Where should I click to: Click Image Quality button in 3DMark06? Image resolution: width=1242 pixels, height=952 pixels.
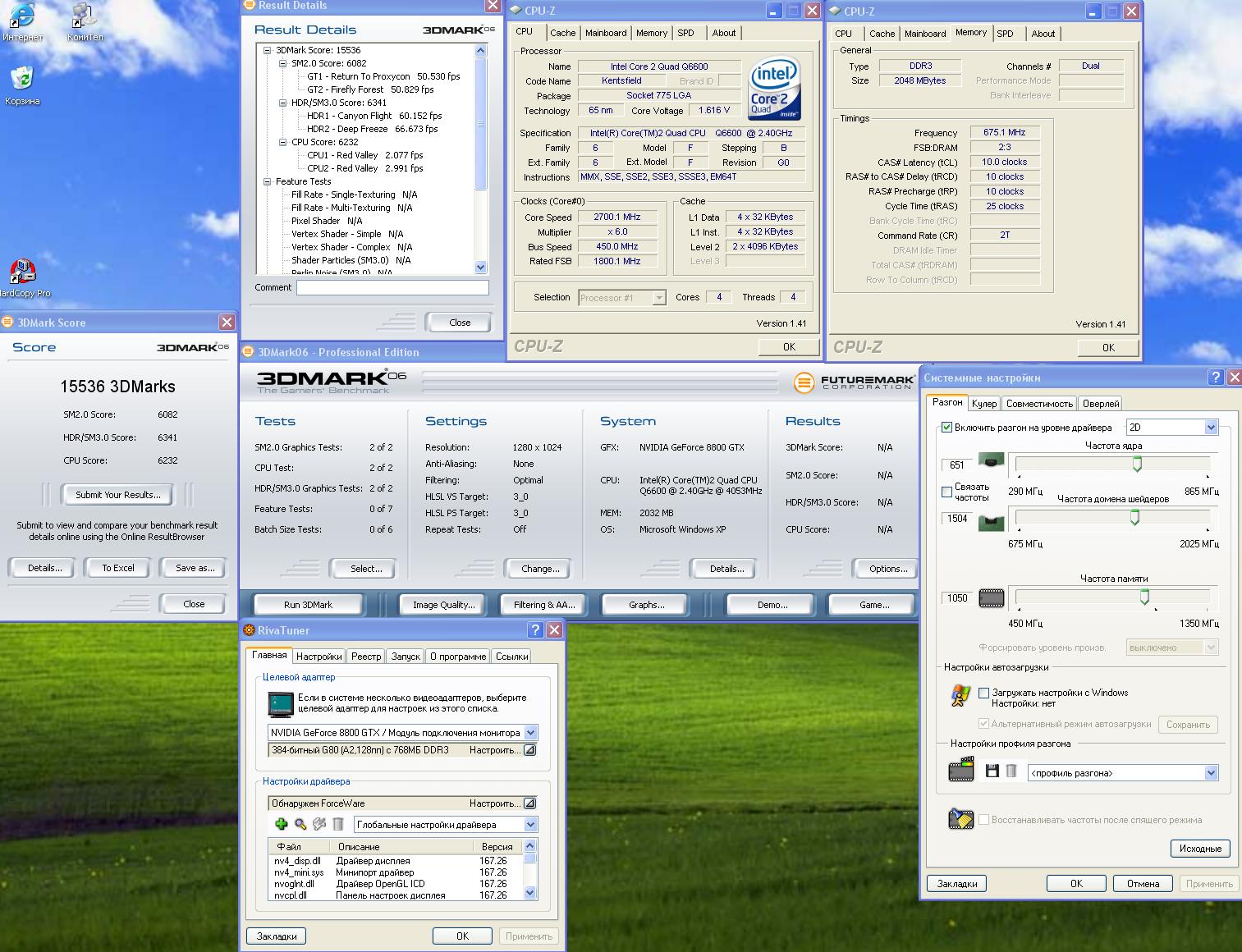443,605
